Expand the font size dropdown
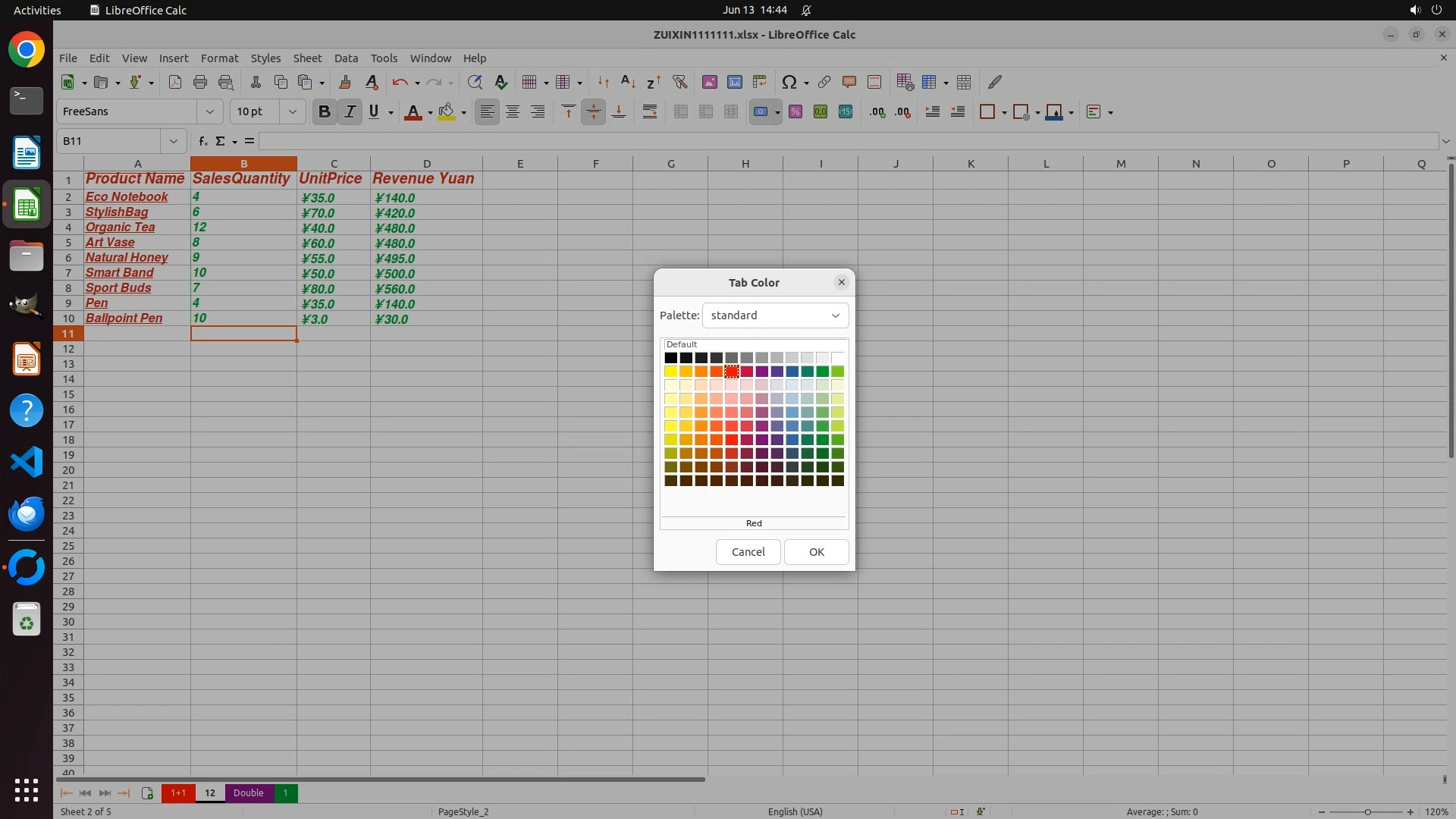 pos(292,112)
